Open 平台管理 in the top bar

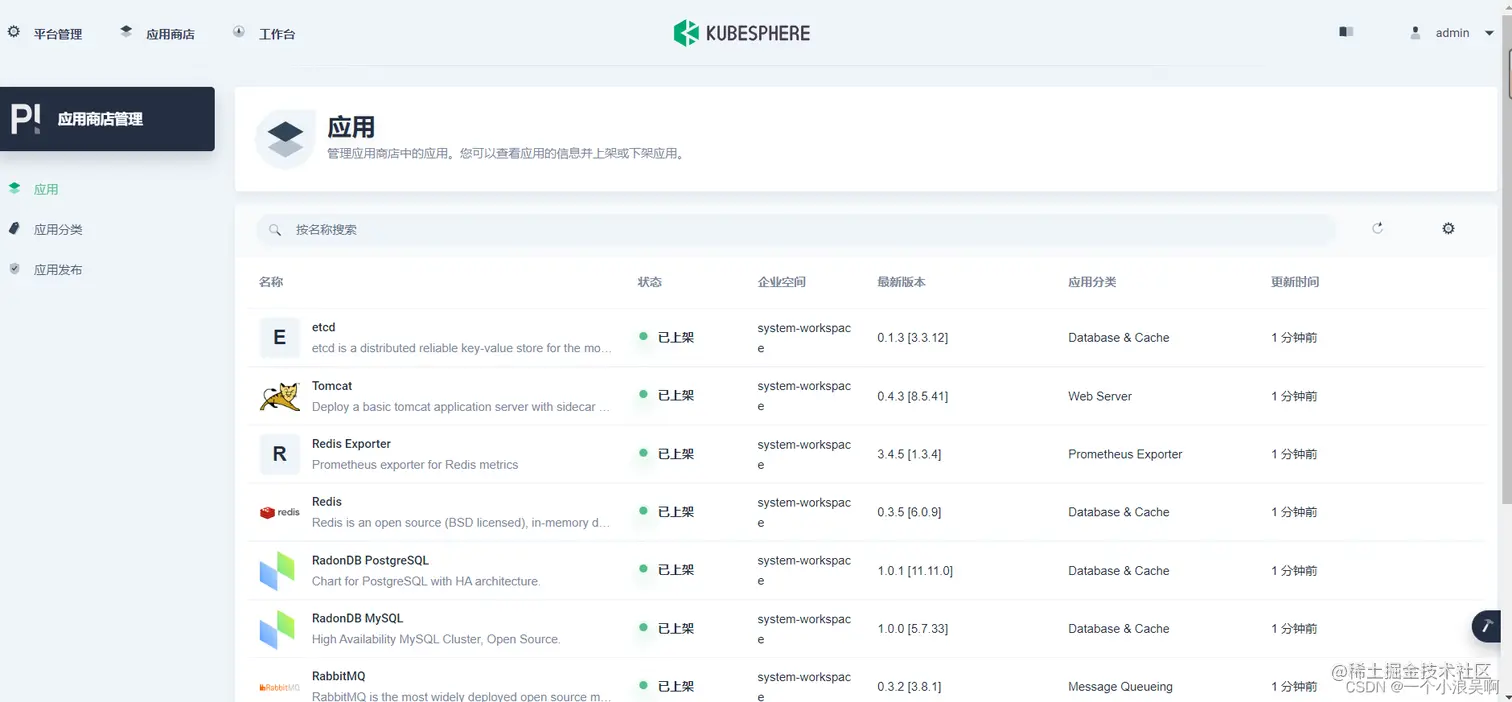[x=45, y=33]
